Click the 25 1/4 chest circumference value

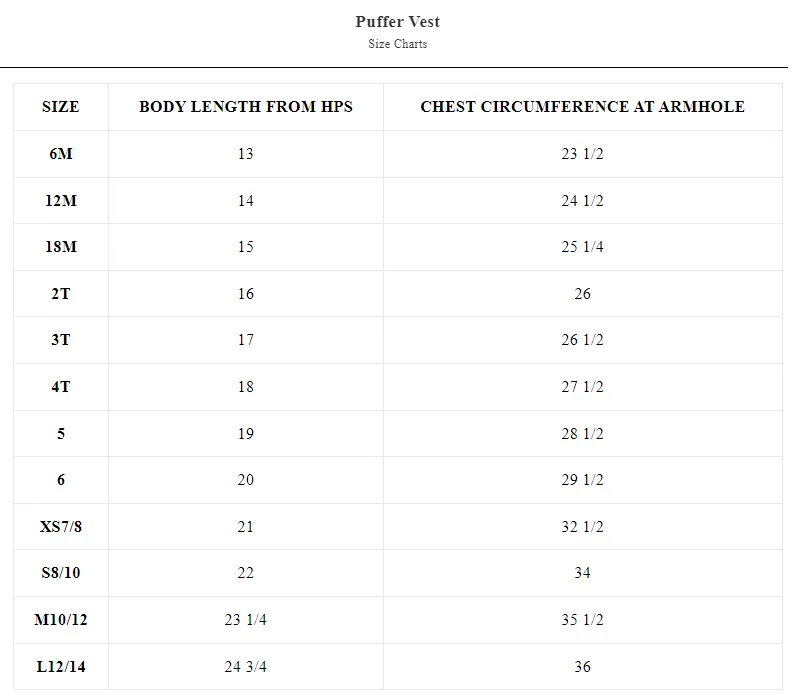pos(583,247)
